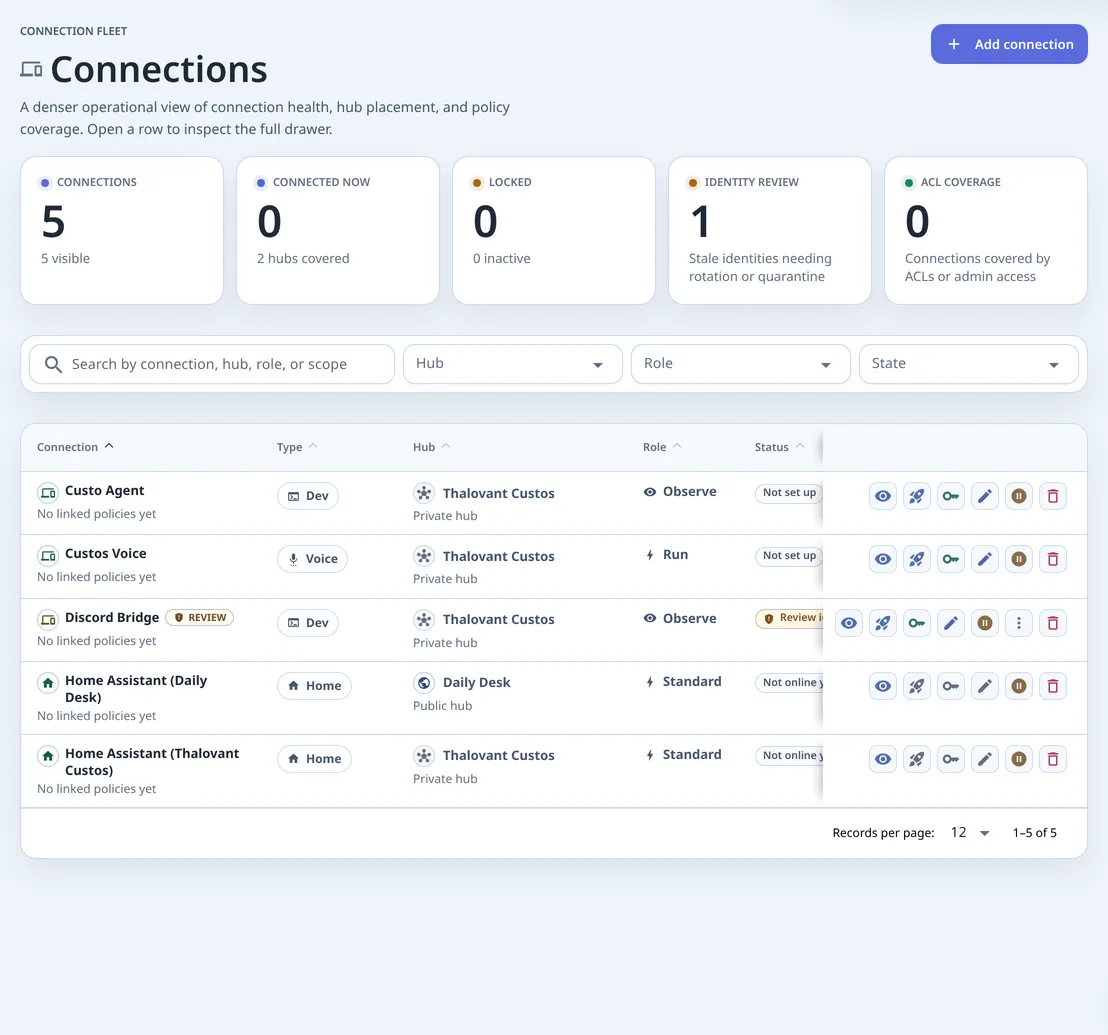Sort table by Status column
Viewport: 1108px width, 1035px height.
click(779, 446)
